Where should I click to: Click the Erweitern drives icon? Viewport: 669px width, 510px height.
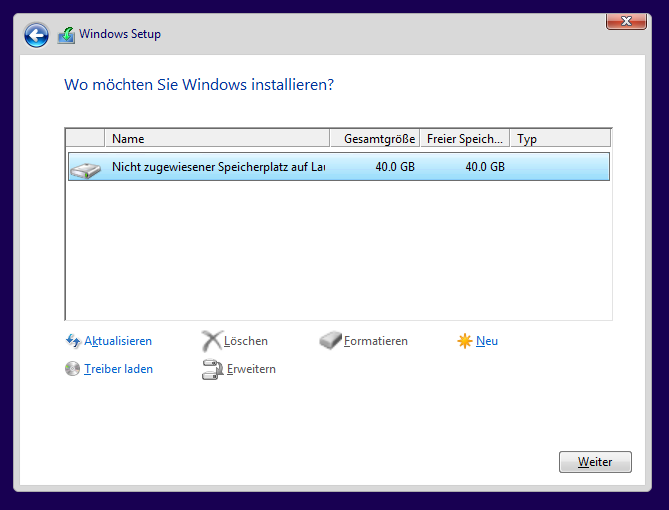(x=212, y=369)
